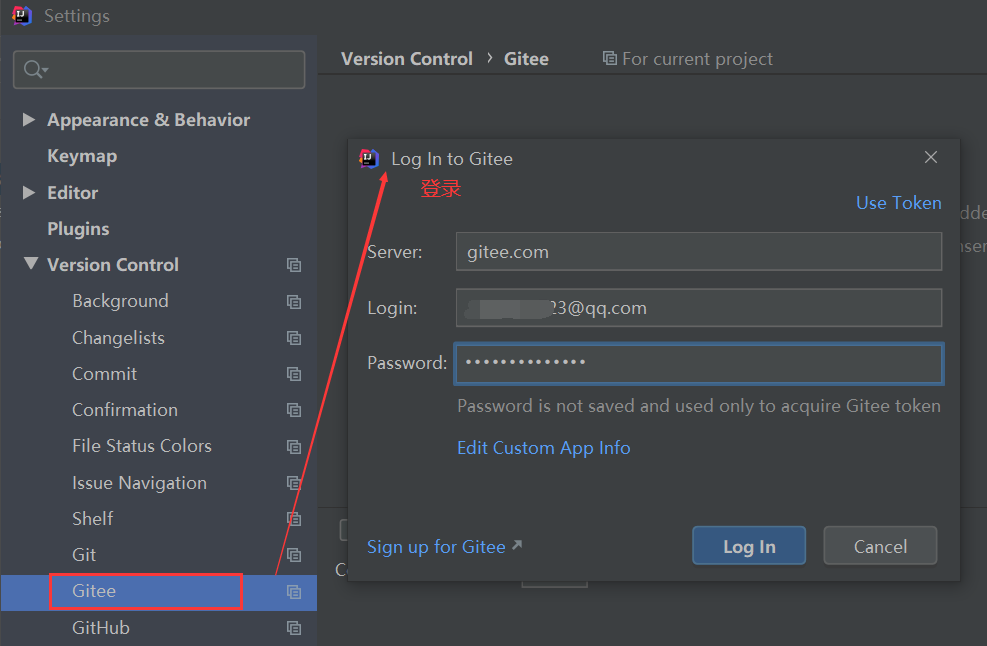
Task: Open Edit Custom App Info link
Action: coord(543,448)
